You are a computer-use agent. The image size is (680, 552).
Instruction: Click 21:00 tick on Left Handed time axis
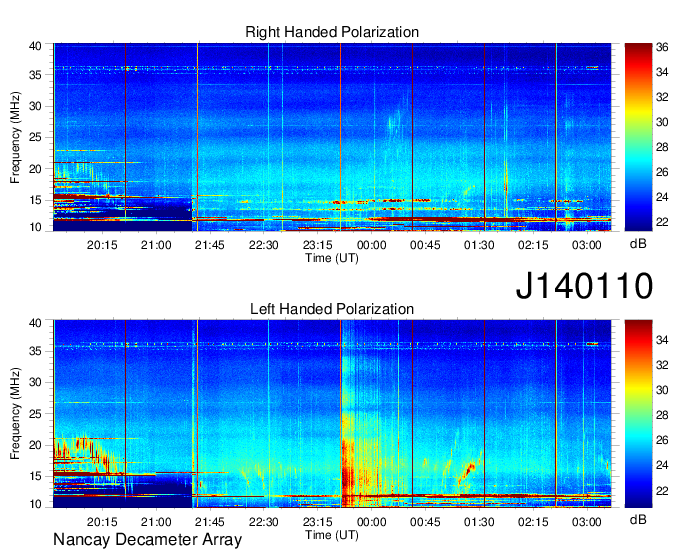click(x=156, y=522)
